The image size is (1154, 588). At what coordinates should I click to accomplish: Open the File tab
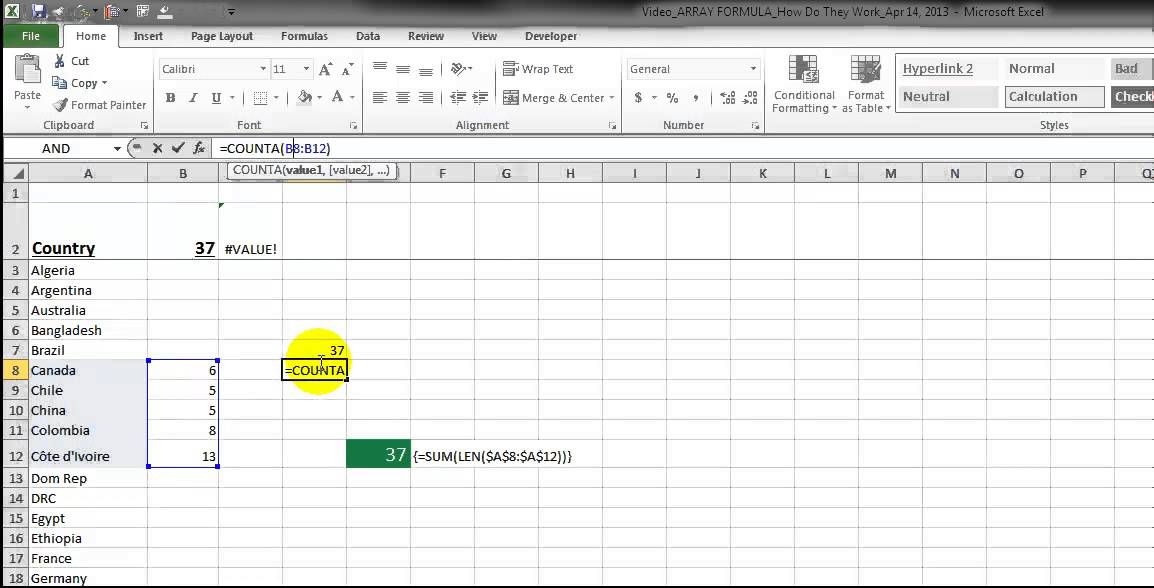pyautogui.click(x=31, y=36)
